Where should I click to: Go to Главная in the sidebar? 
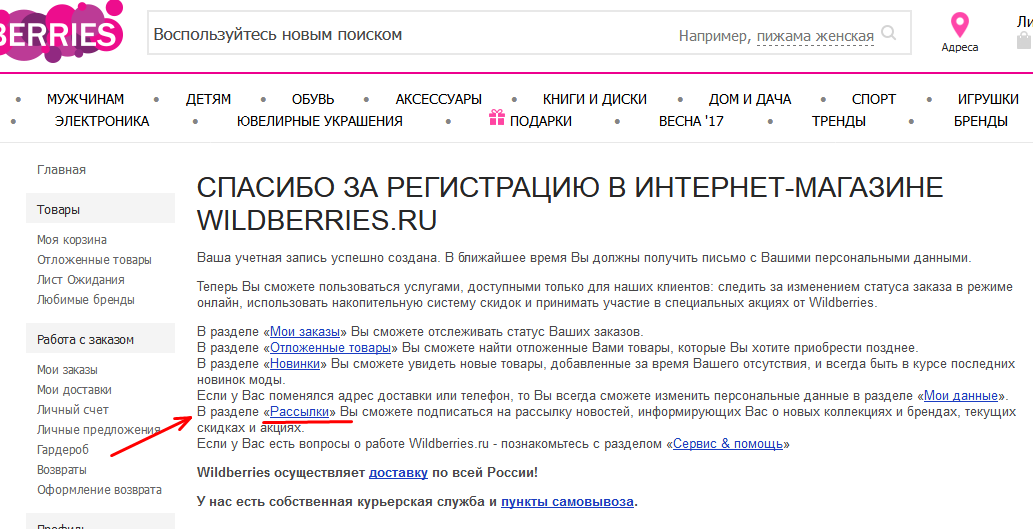[x=61, y=170]
